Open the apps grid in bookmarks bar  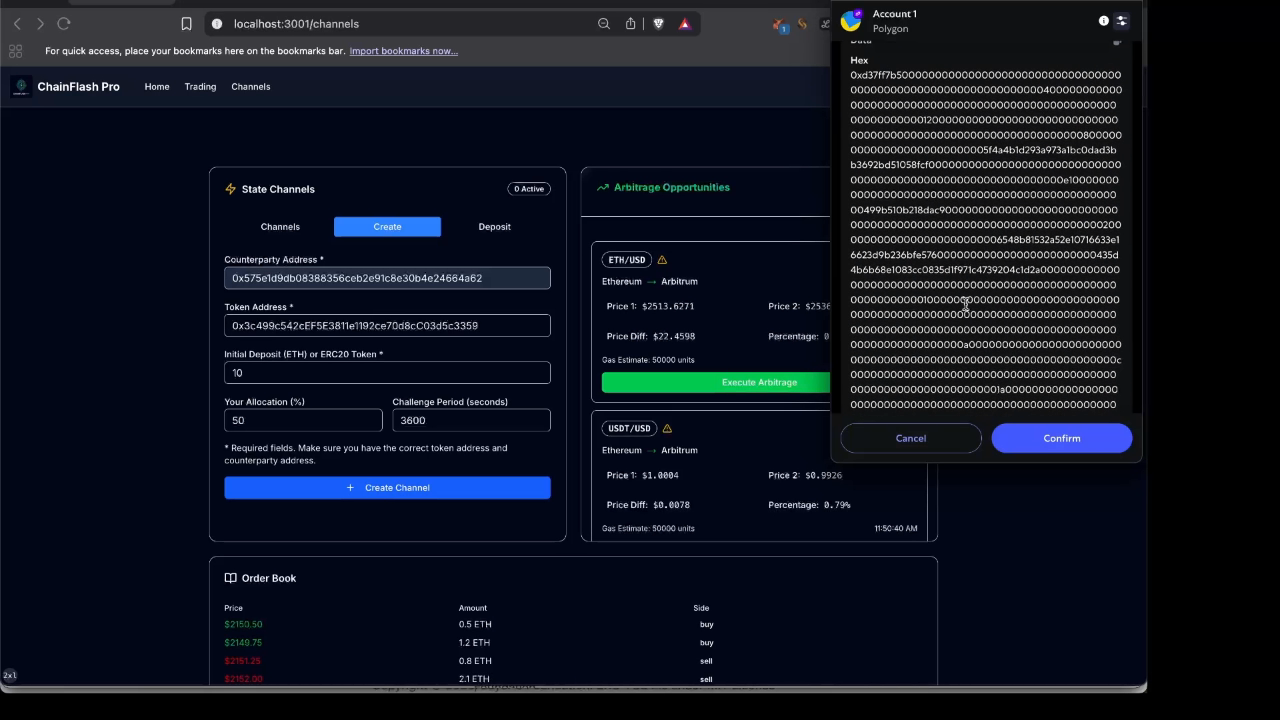coord(15,50)
